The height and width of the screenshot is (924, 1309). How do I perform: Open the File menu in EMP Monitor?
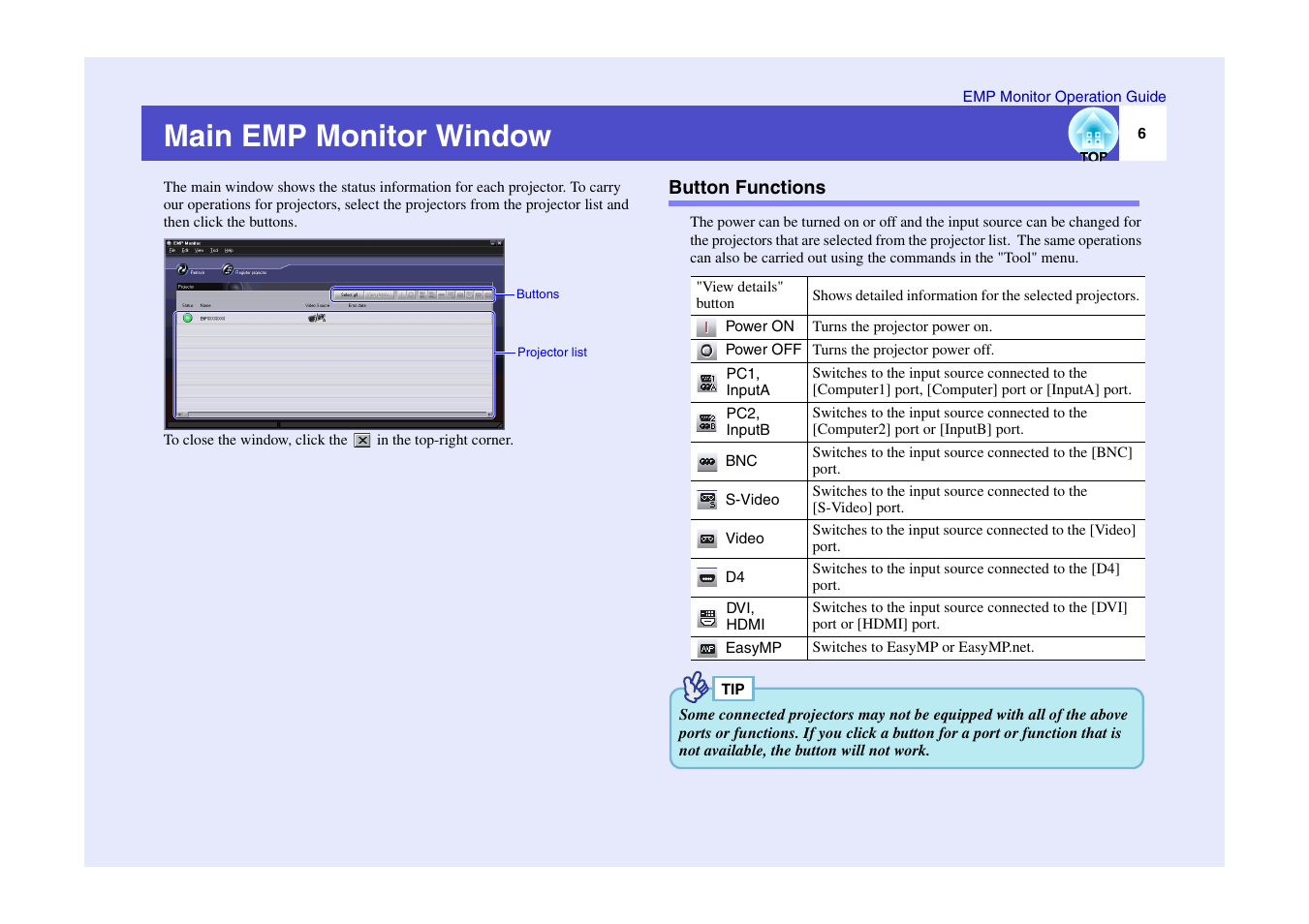172,250
